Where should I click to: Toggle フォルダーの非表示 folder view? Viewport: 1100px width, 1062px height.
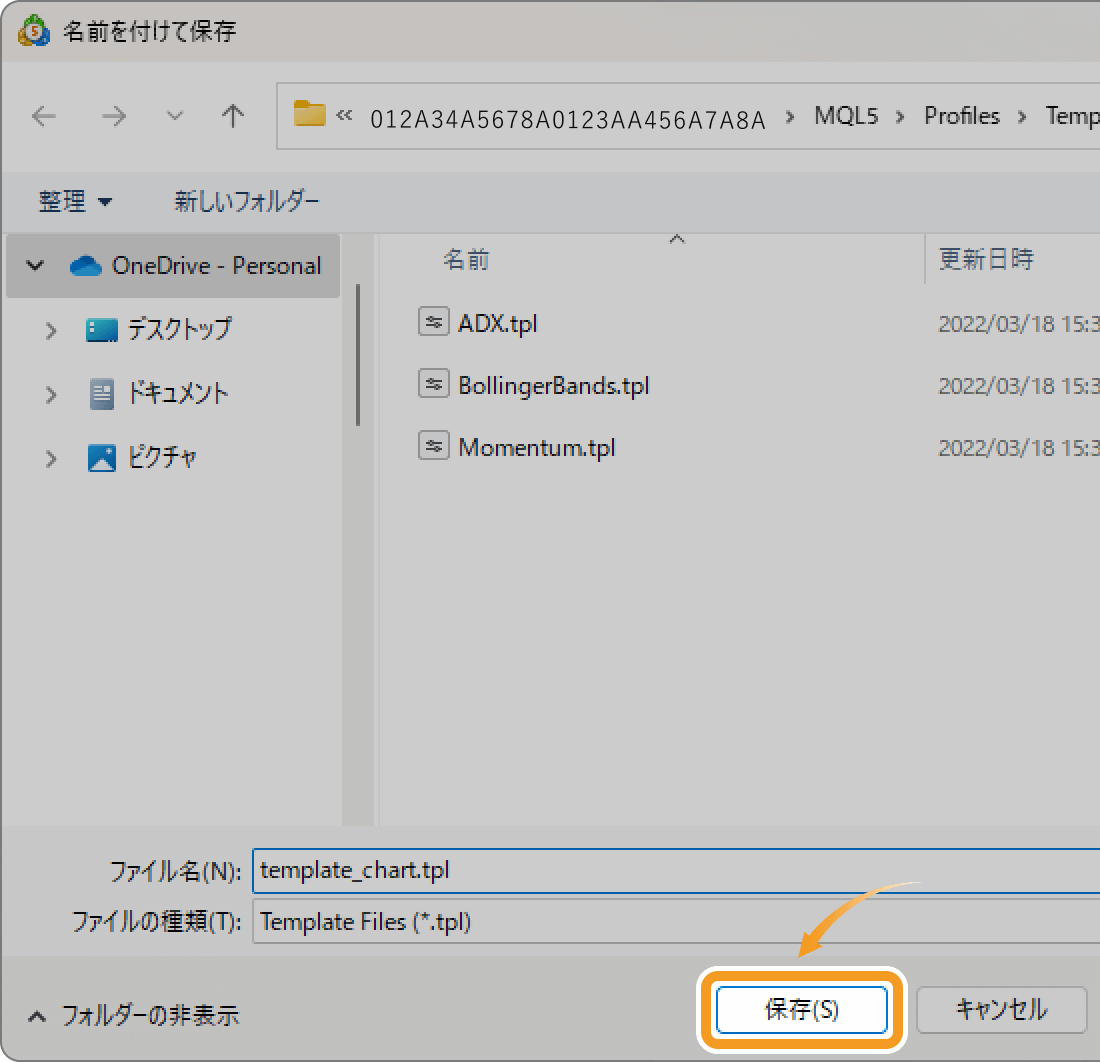tap(133, 1016)
